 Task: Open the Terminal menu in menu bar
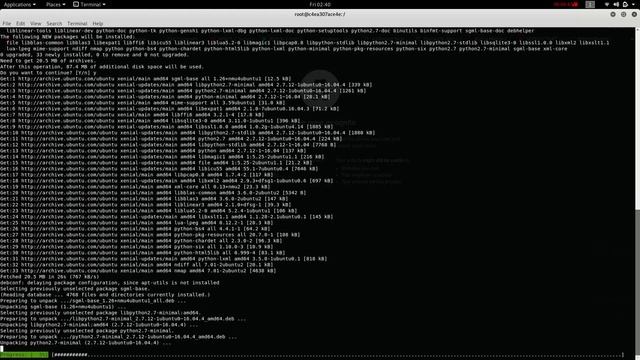[x=77, y=24]
